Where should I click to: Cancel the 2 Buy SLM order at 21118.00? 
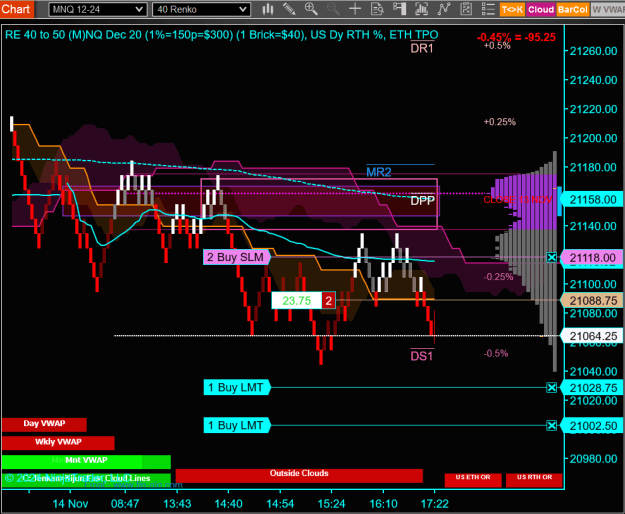[x=551, y=257]
